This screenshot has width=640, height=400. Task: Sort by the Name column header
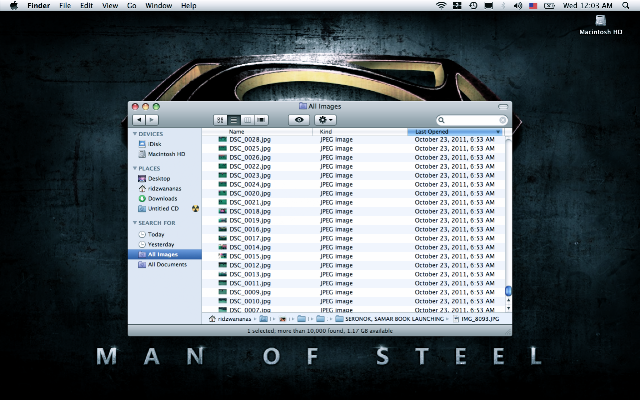(x=257, y=131)
